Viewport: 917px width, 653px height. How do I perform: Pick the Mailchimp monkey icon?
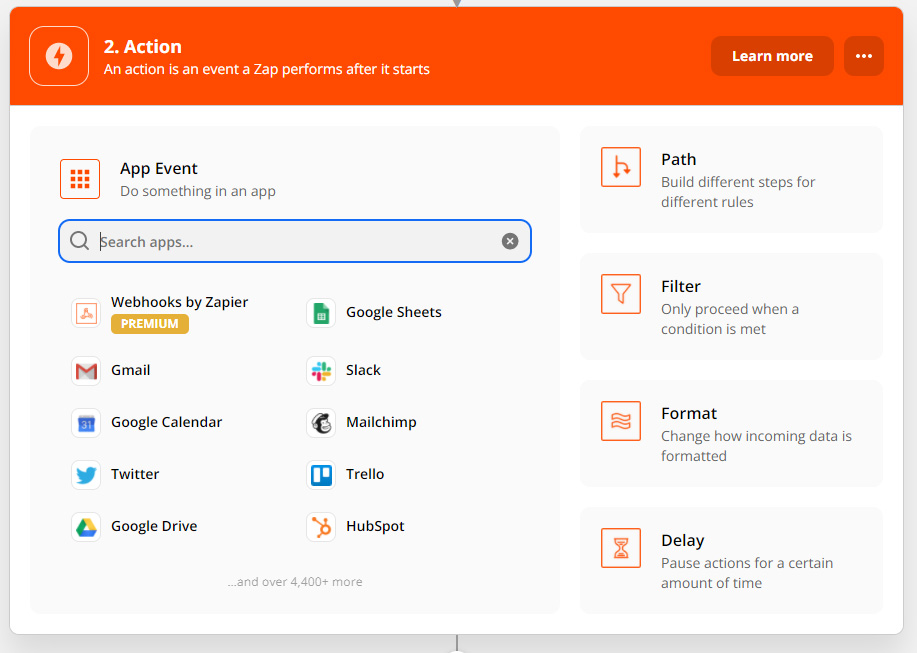[x=321, y=423]
